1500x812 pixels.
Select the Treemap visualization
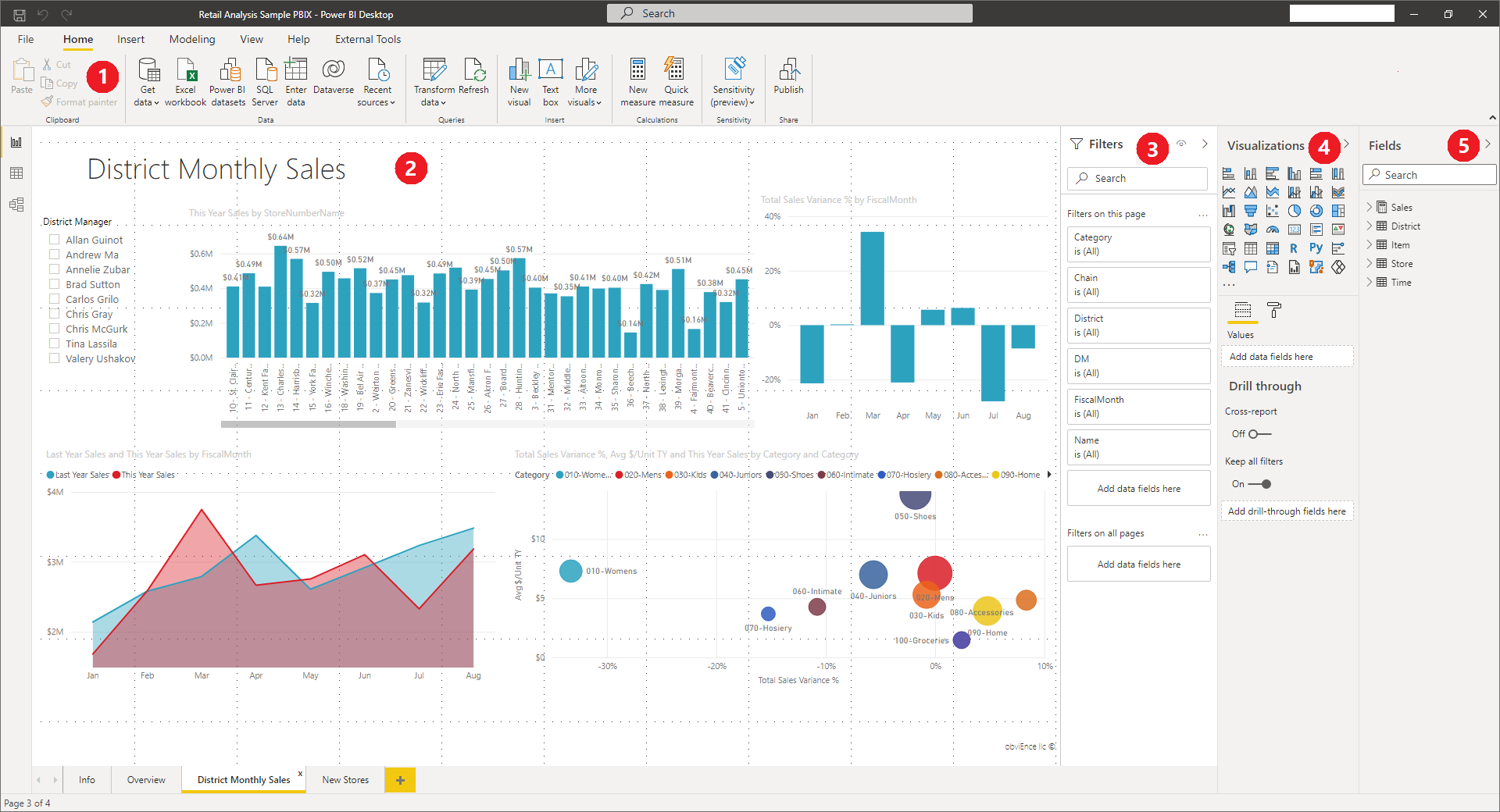(1338, 211)
